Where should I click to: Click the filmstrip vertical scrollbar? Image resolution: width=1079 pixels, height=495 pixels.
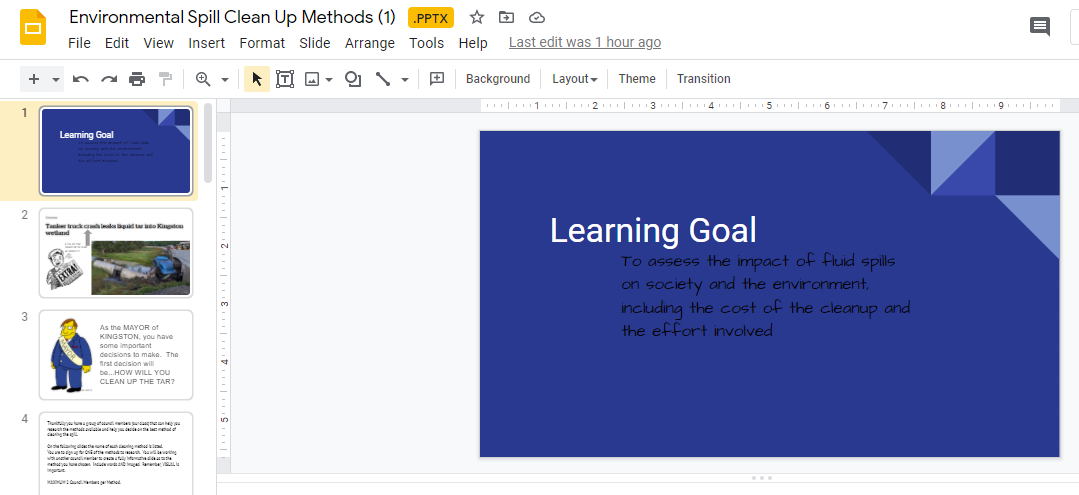[208, 144]
